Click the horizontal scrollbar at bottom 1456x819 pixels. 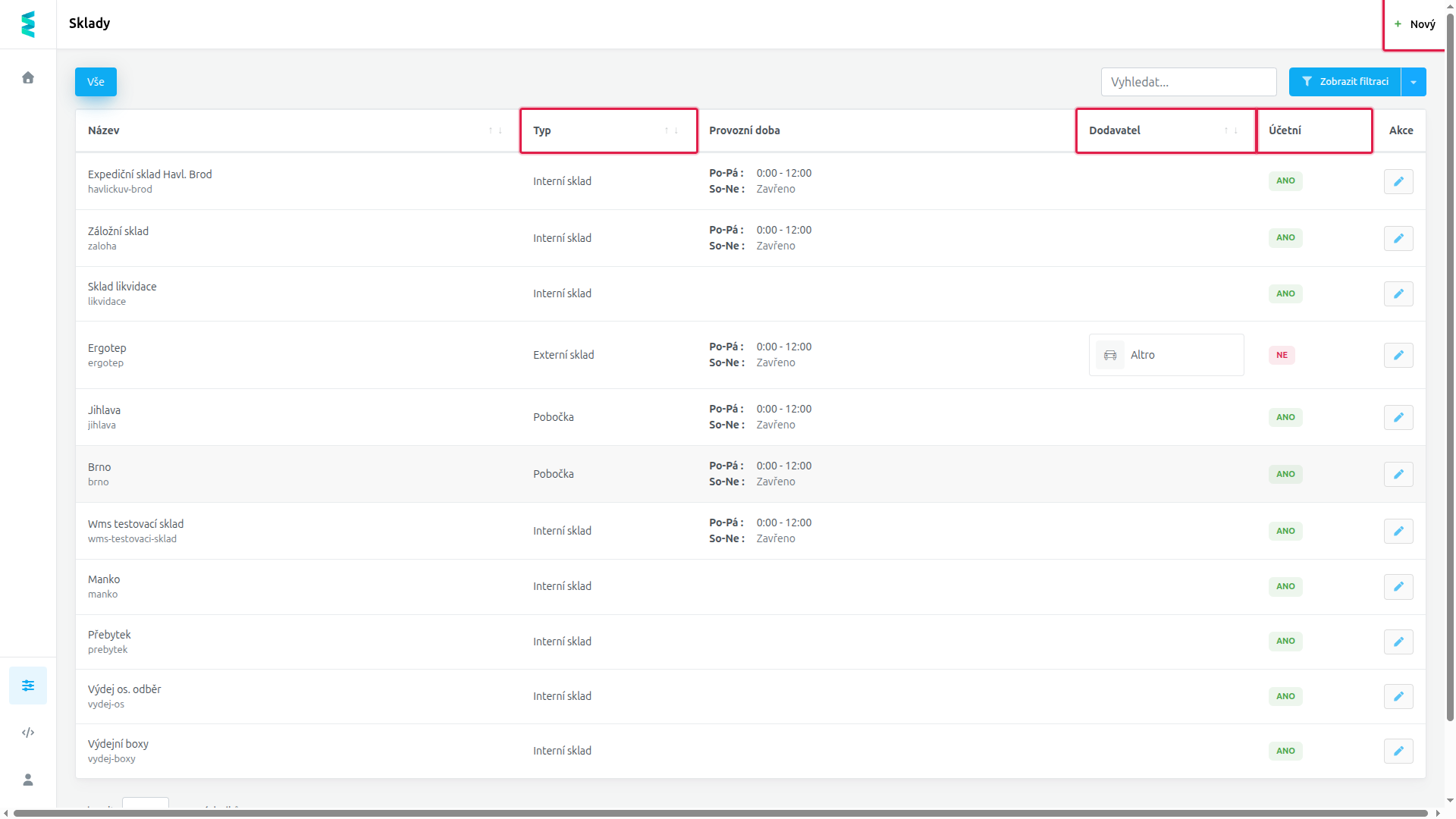[720, 814]
